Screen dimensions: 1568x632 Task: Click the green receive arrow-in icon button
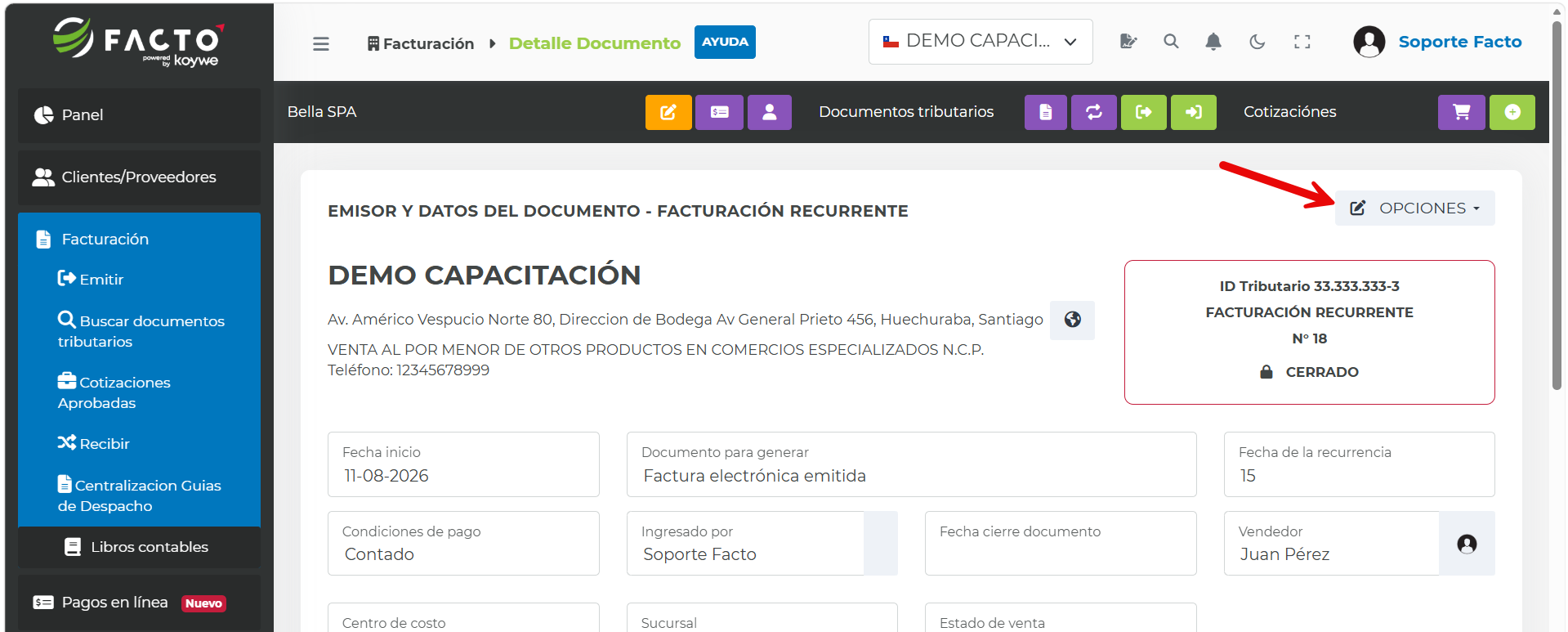tap(1193, 112)
